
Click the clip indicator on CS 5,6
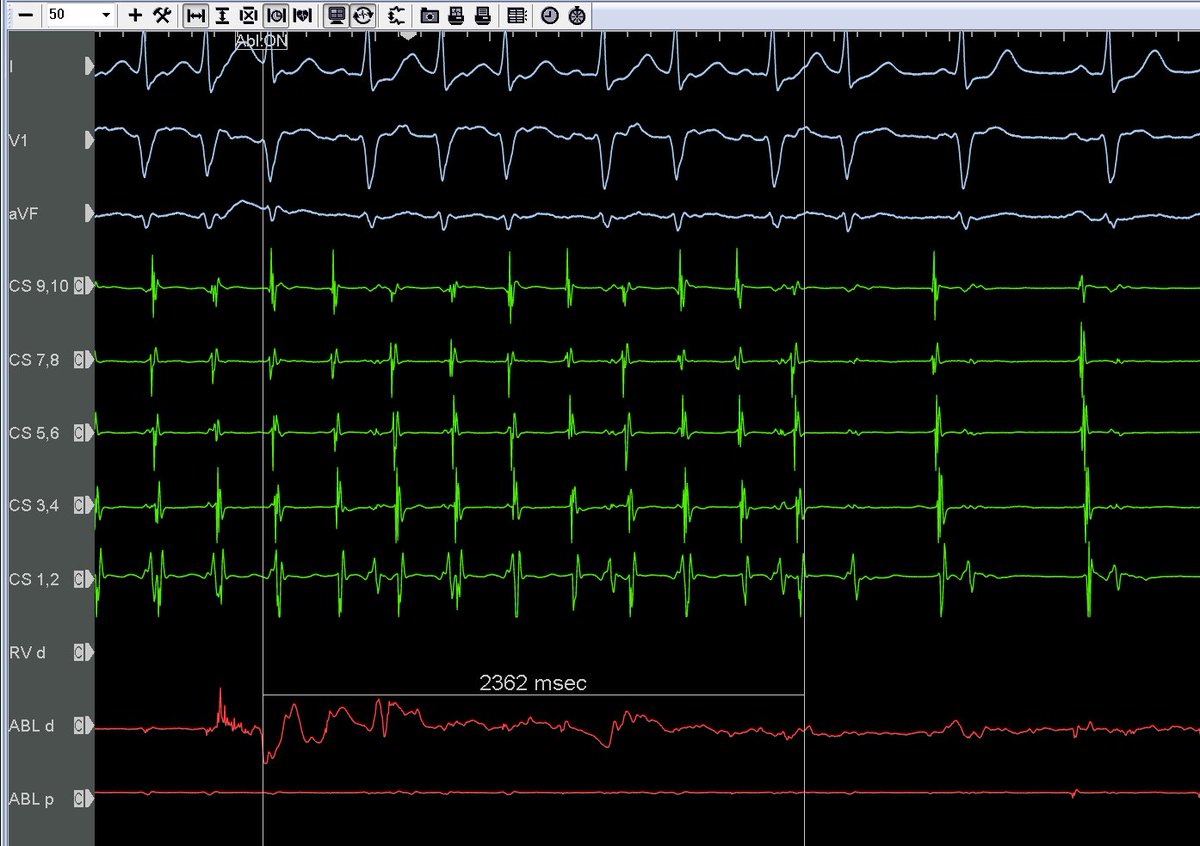[78, 433]
